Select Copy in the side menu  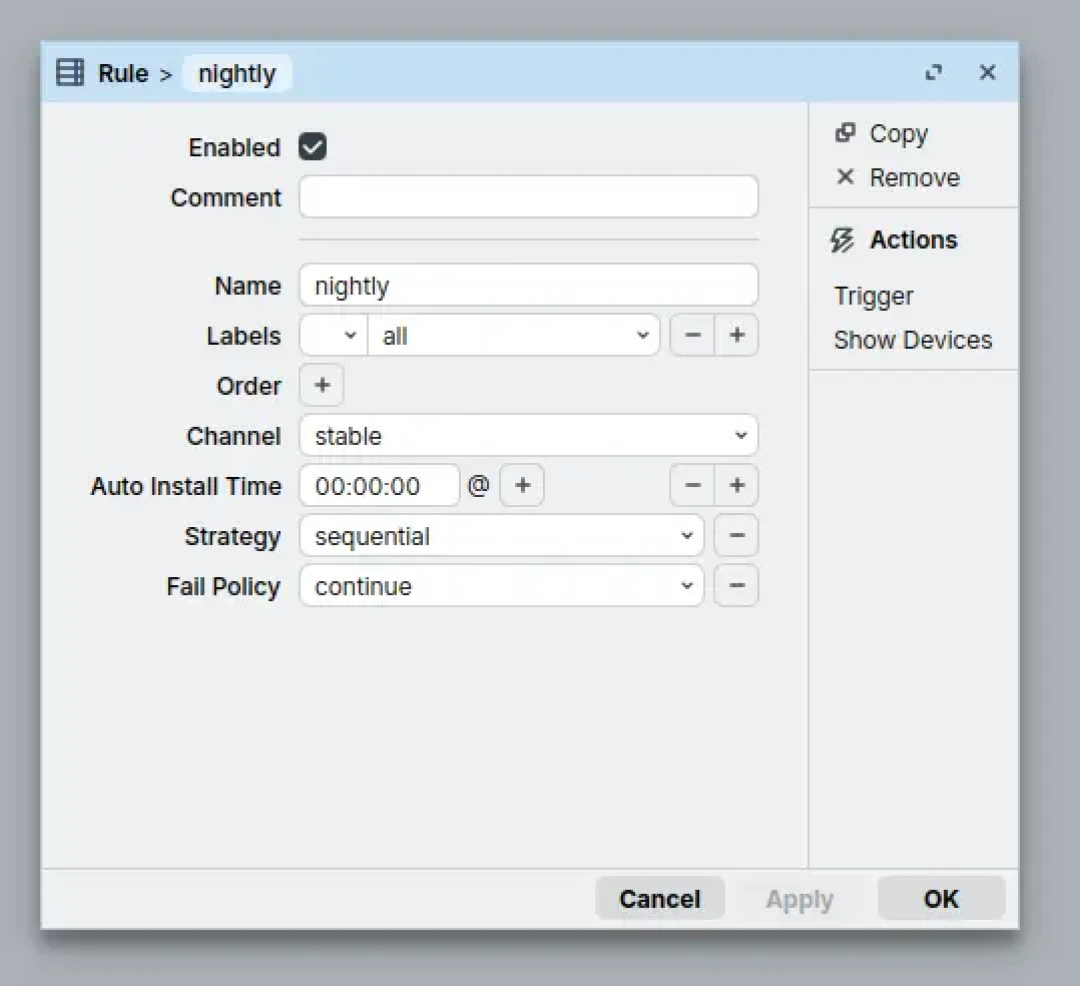coord(898,133)
